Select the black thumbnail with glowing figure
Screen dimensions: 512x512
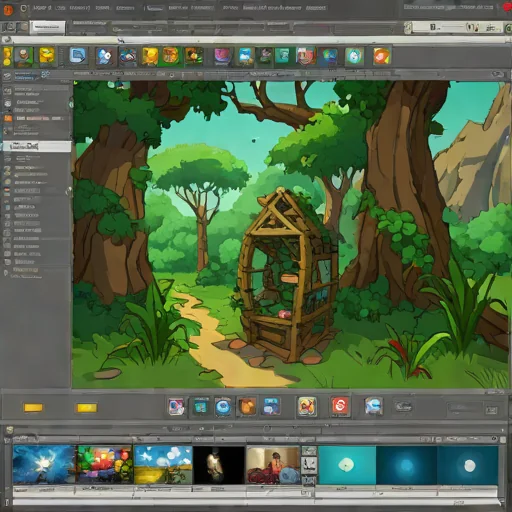(x=219, y=465)
